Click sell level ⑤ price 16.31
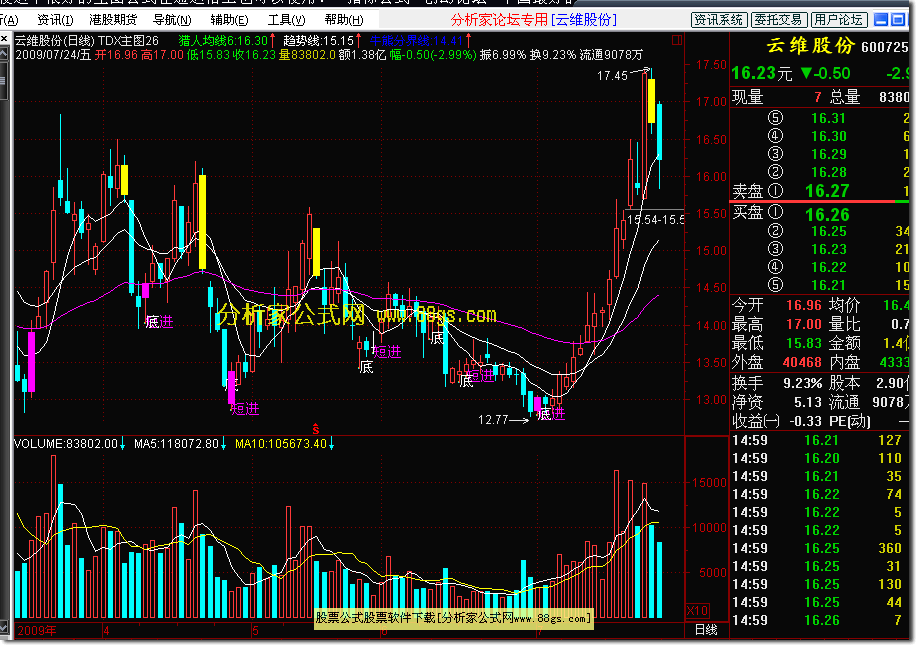The image size is (919, 647). pos(828,118)
